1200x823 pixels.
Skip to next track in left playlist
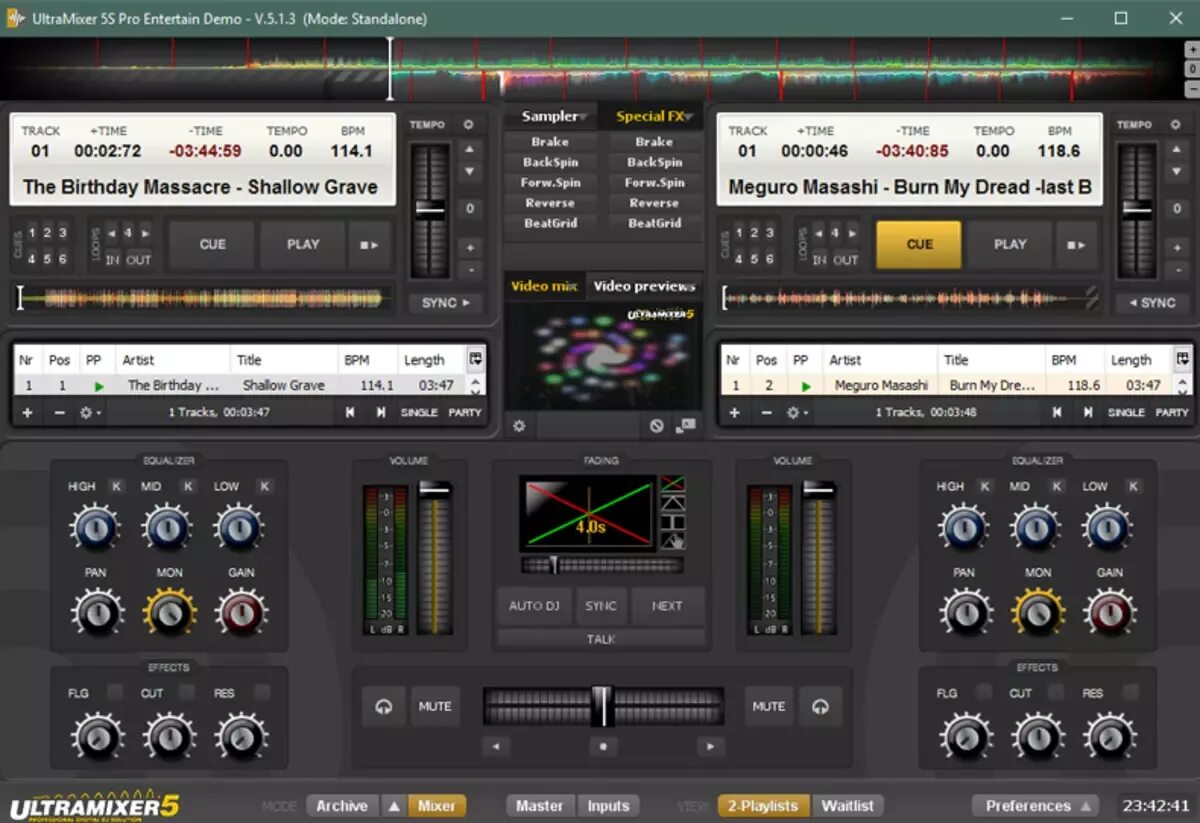click(380, 412)
